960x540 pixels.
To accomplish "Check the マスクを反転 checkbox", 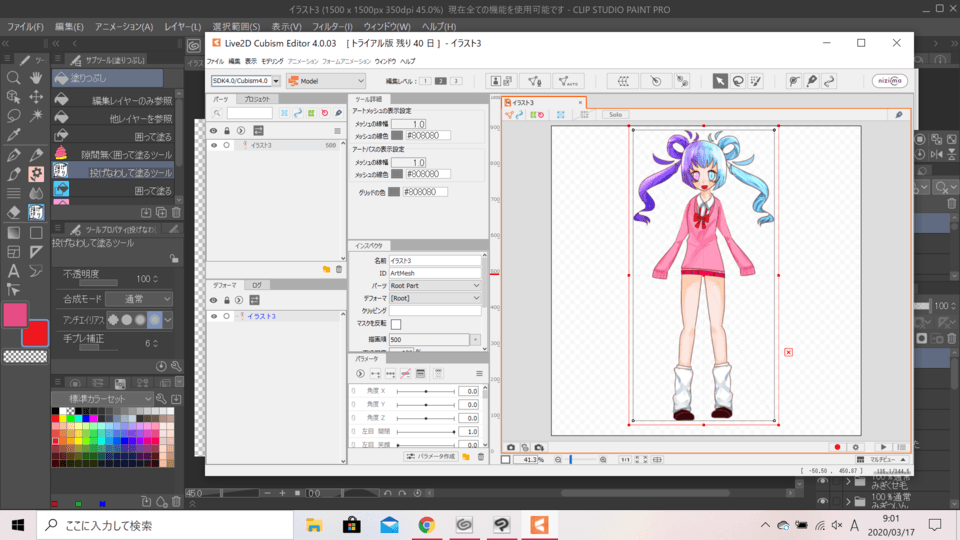I will click(x=396, y=324).
